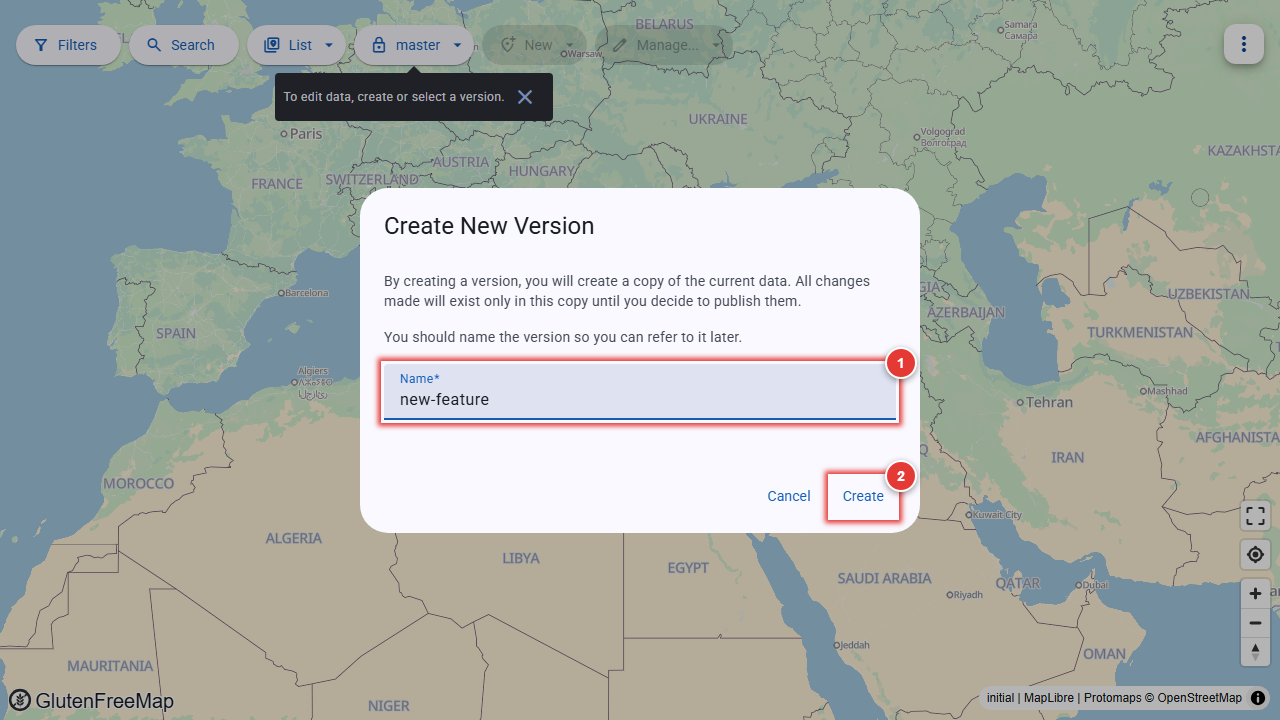Focus the Name input field
Viewport: 1280px width, 720px height.
640,392
